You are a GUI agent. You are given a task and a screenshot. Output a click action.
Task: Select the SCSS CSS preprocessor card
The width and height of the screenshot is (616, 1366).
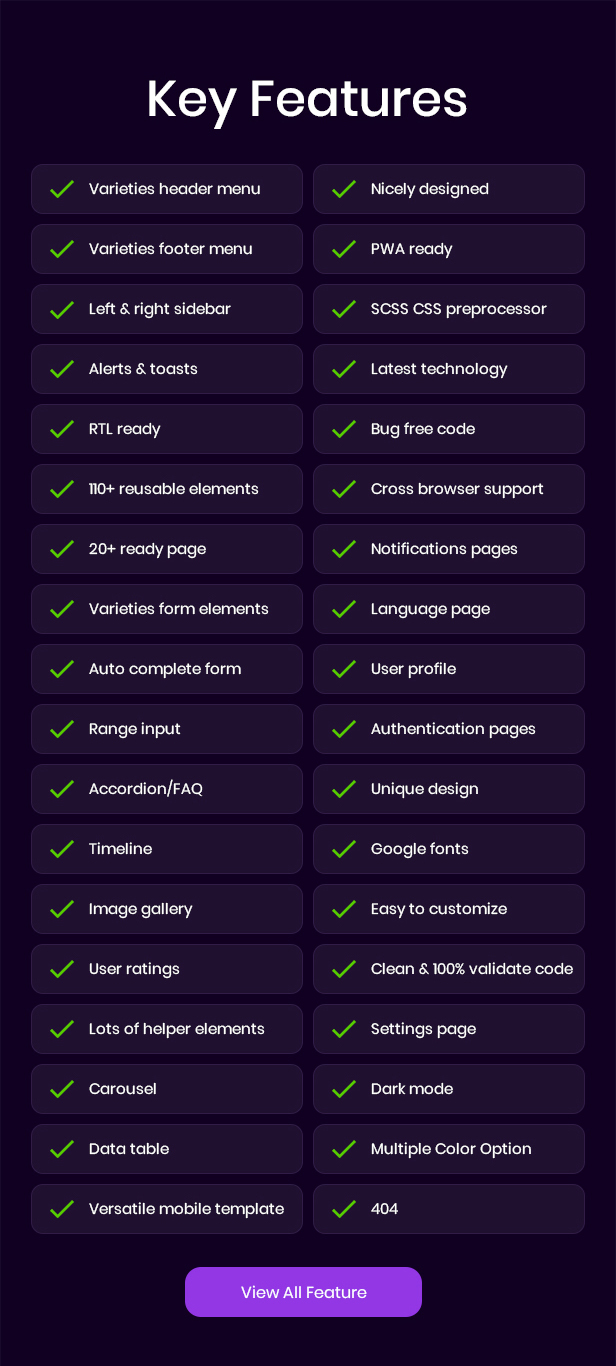pyautogui.click(x=449, y=309)
